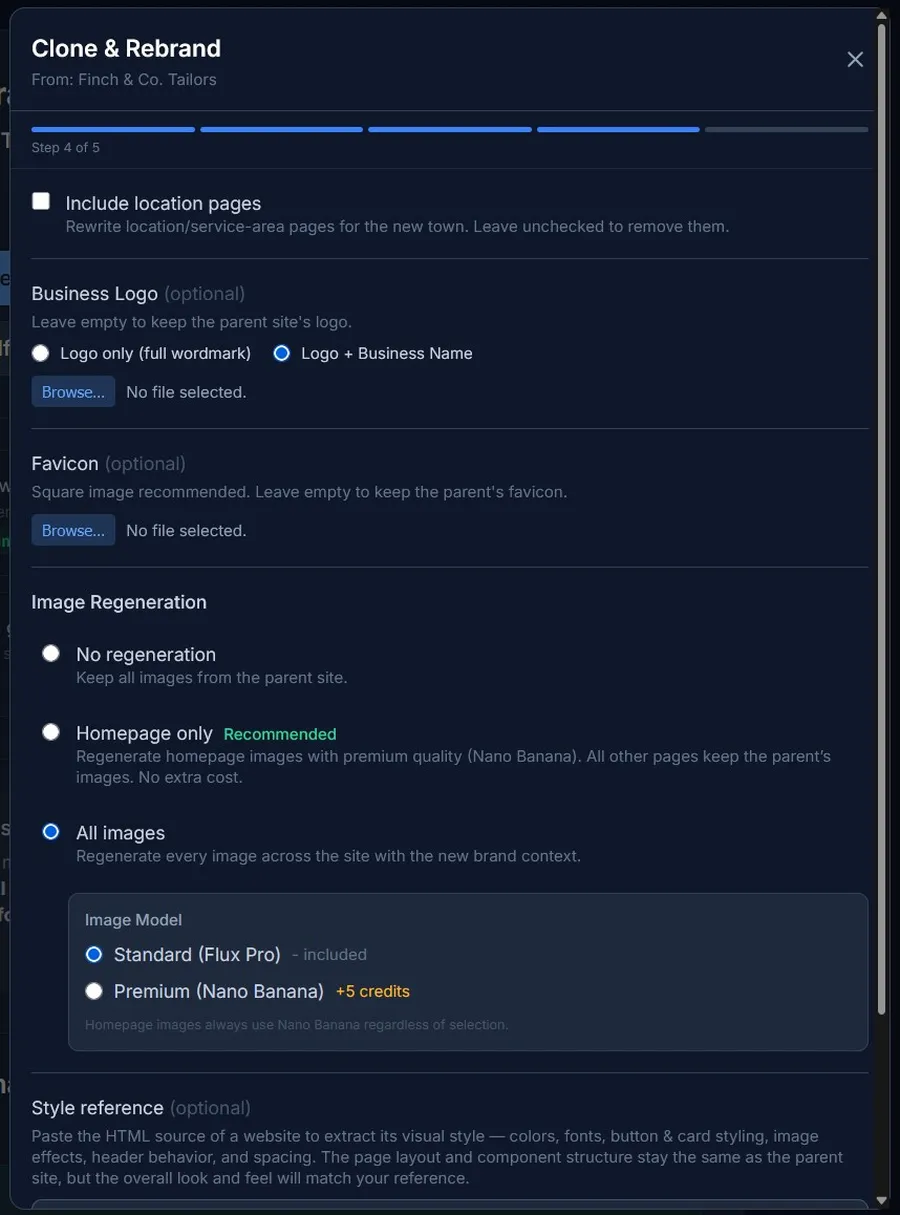
Task: Click the first step progress bar segment
Action: pos(113,129)
